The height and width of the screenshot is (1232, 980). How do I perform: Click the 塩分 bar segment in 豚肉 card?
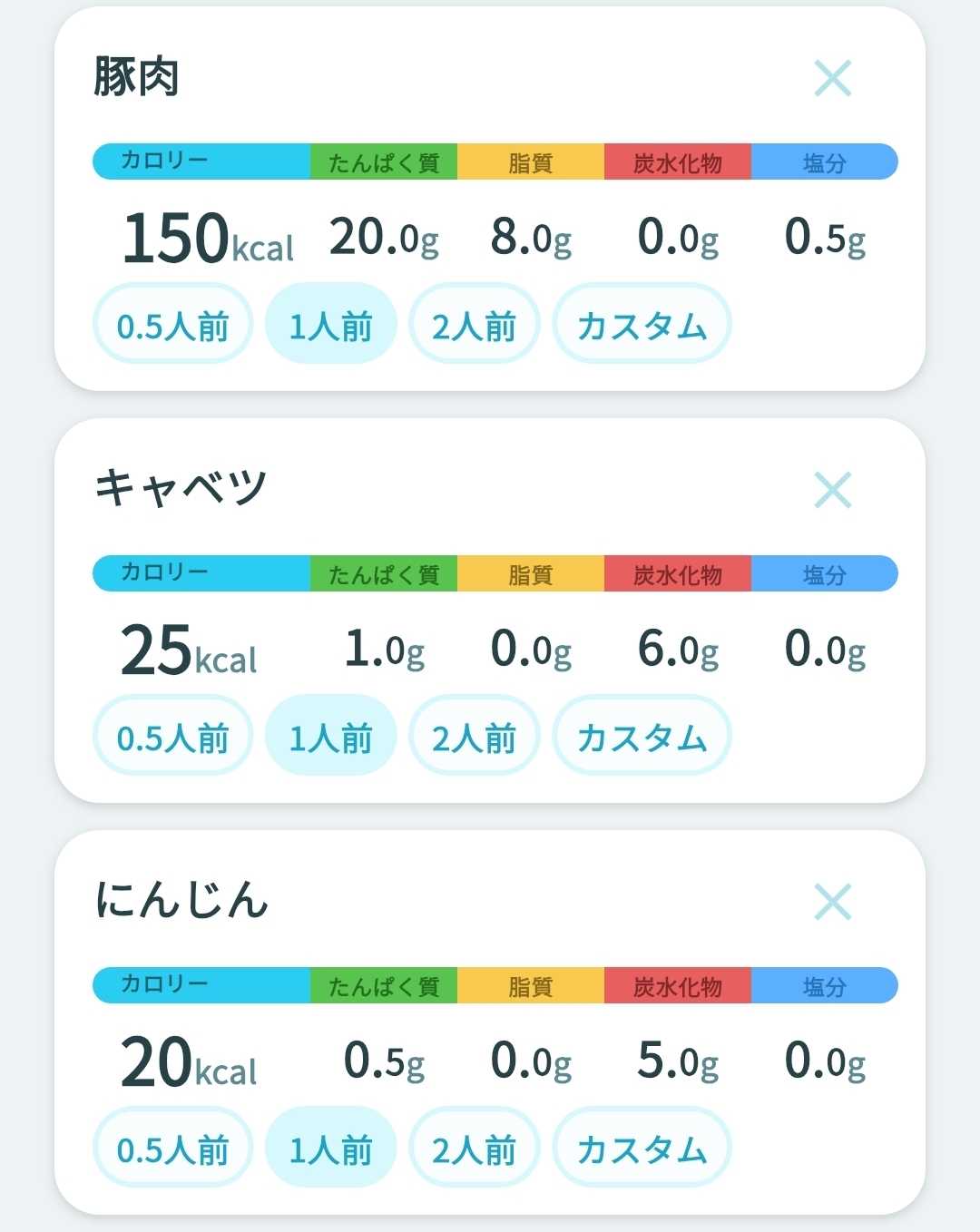click(x=825, y=161)
